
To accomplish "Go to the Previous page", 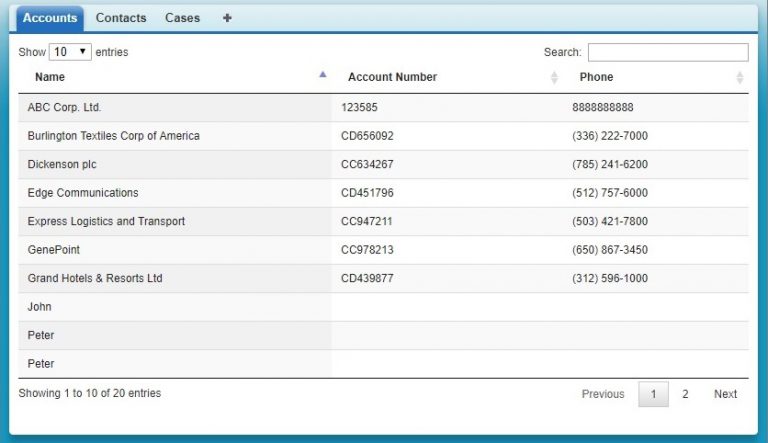I will [603, 394].
